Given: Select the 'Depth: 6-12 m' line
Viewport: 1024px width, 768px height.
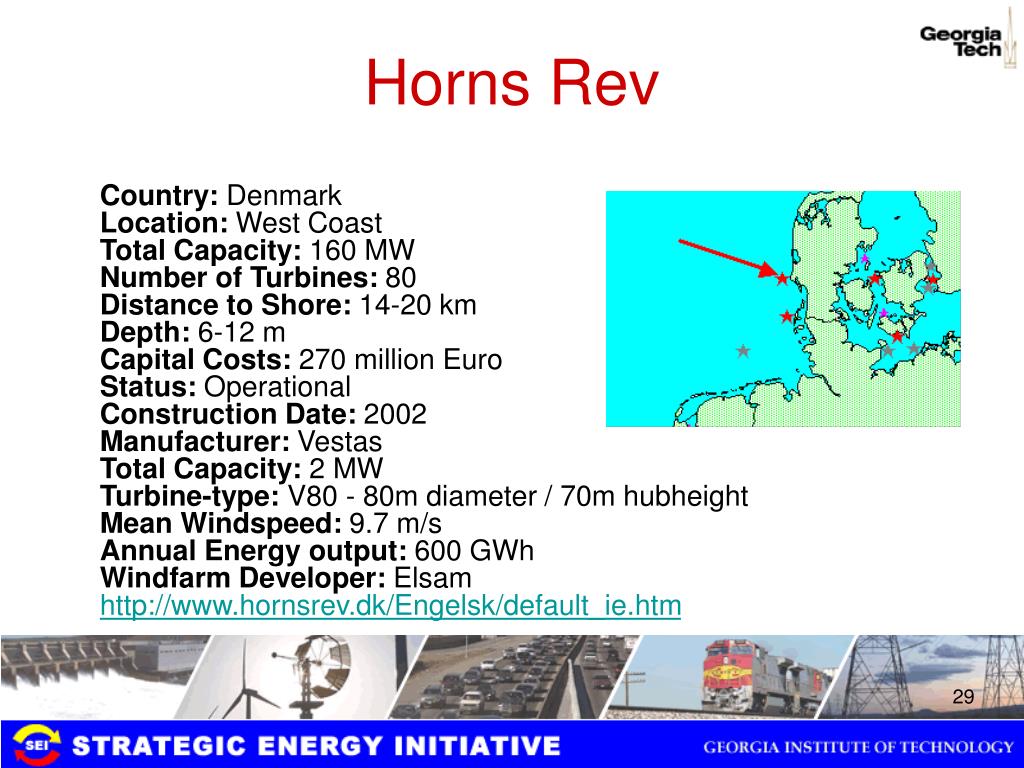Looking at the screenshot, I should tap(193, 332).
